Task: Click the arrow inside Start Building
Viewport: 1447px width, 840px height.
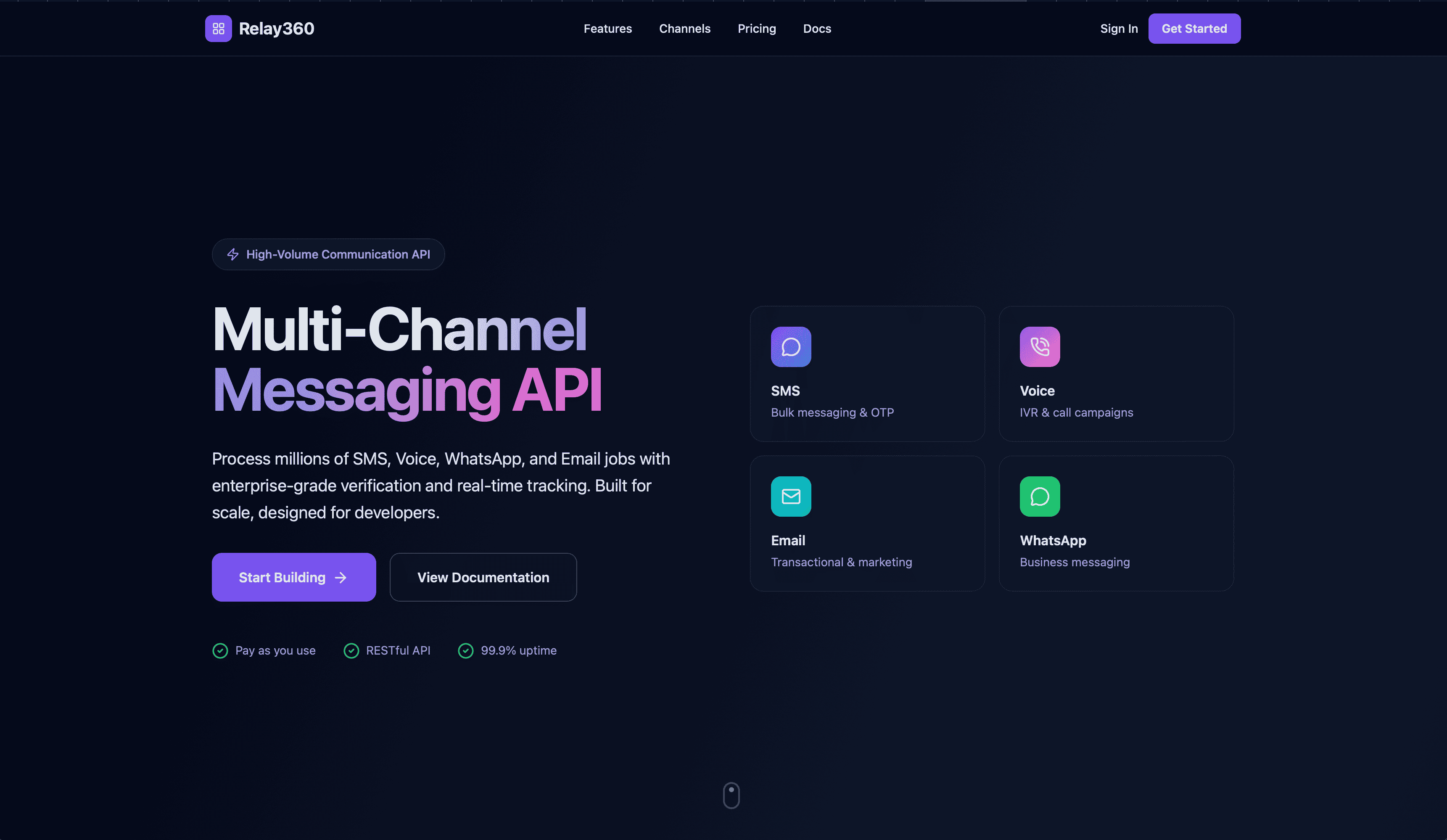Action: tap(341, 577)
